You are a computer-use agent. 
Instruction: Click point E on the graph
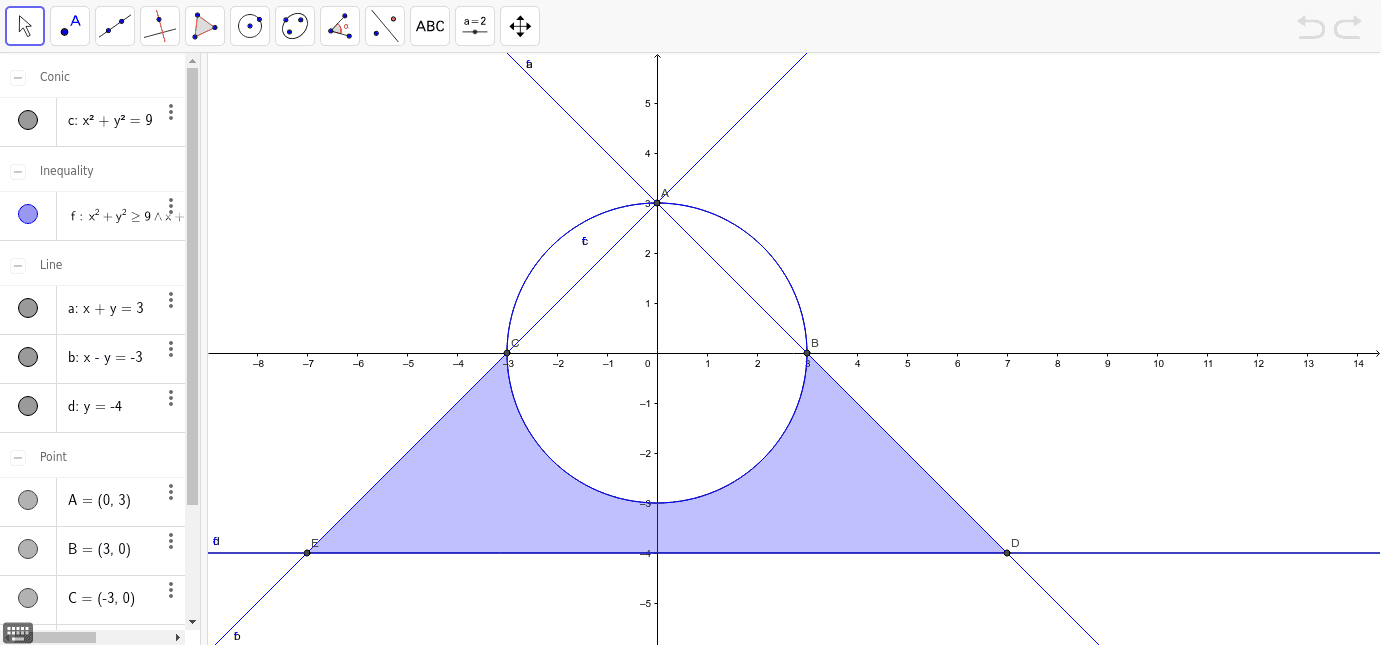(x=307, y=553)
